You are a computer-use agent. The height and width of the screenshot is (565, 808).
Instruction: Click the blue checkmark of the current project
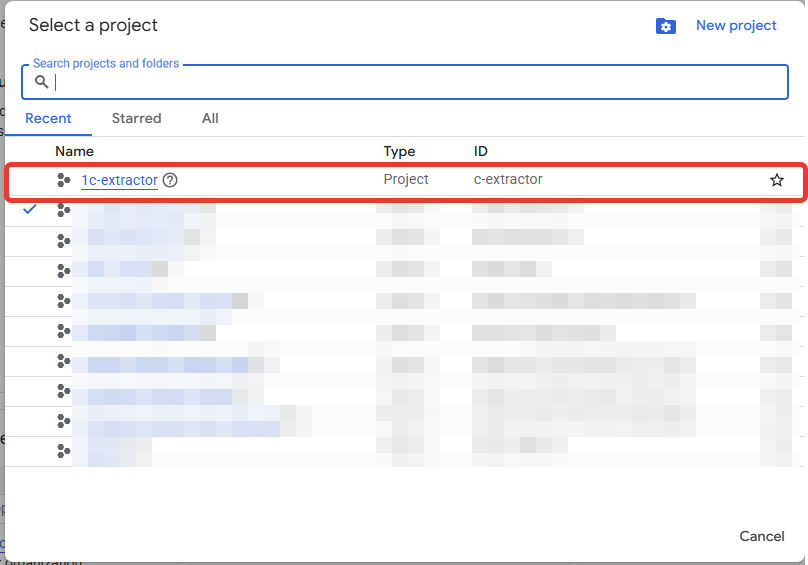(30, 210)
